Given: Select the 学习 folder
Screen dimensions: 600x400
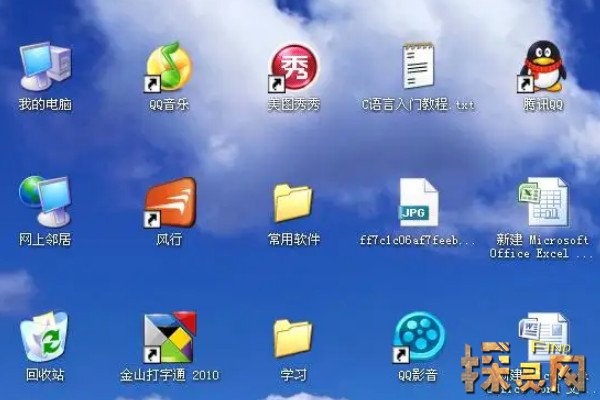Looking at the screenshot, I should [292, 338].
